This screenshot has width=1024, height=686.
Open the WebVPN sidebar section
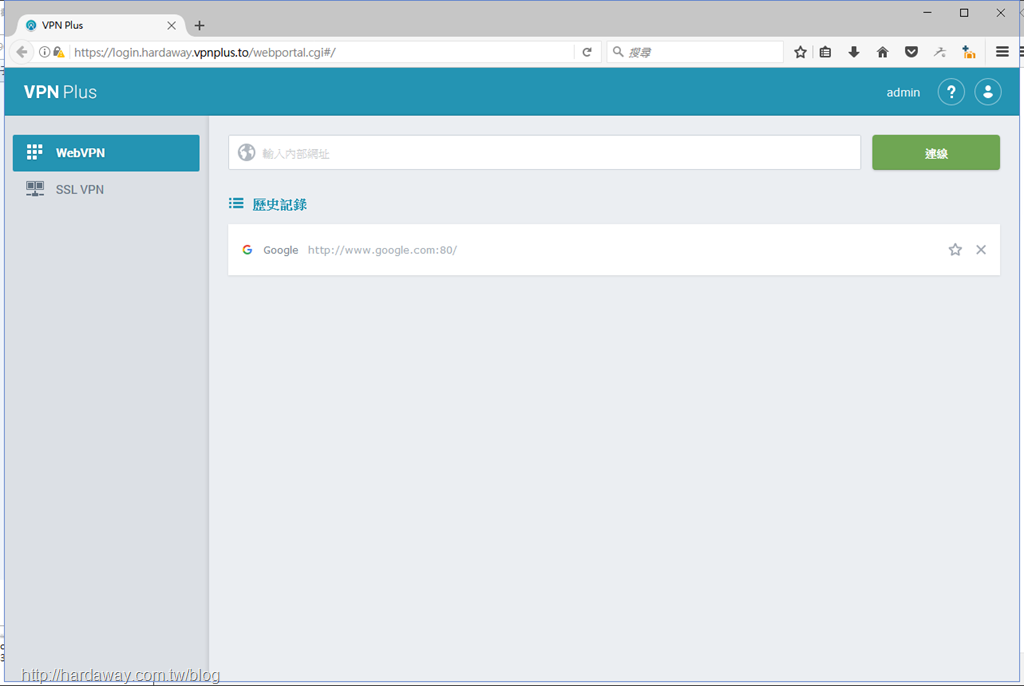pyautogui.click(x=106, y=153)
